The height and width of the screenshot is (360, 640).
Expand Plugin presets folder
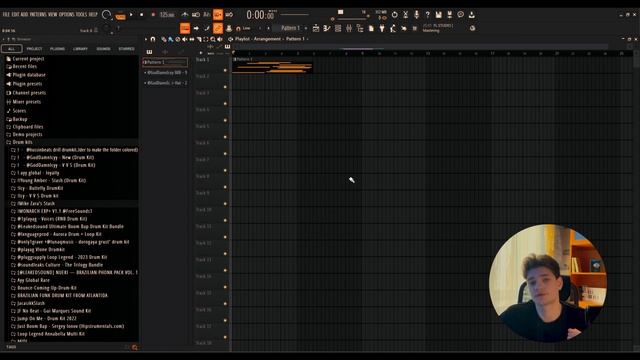(x=24, y=84)
